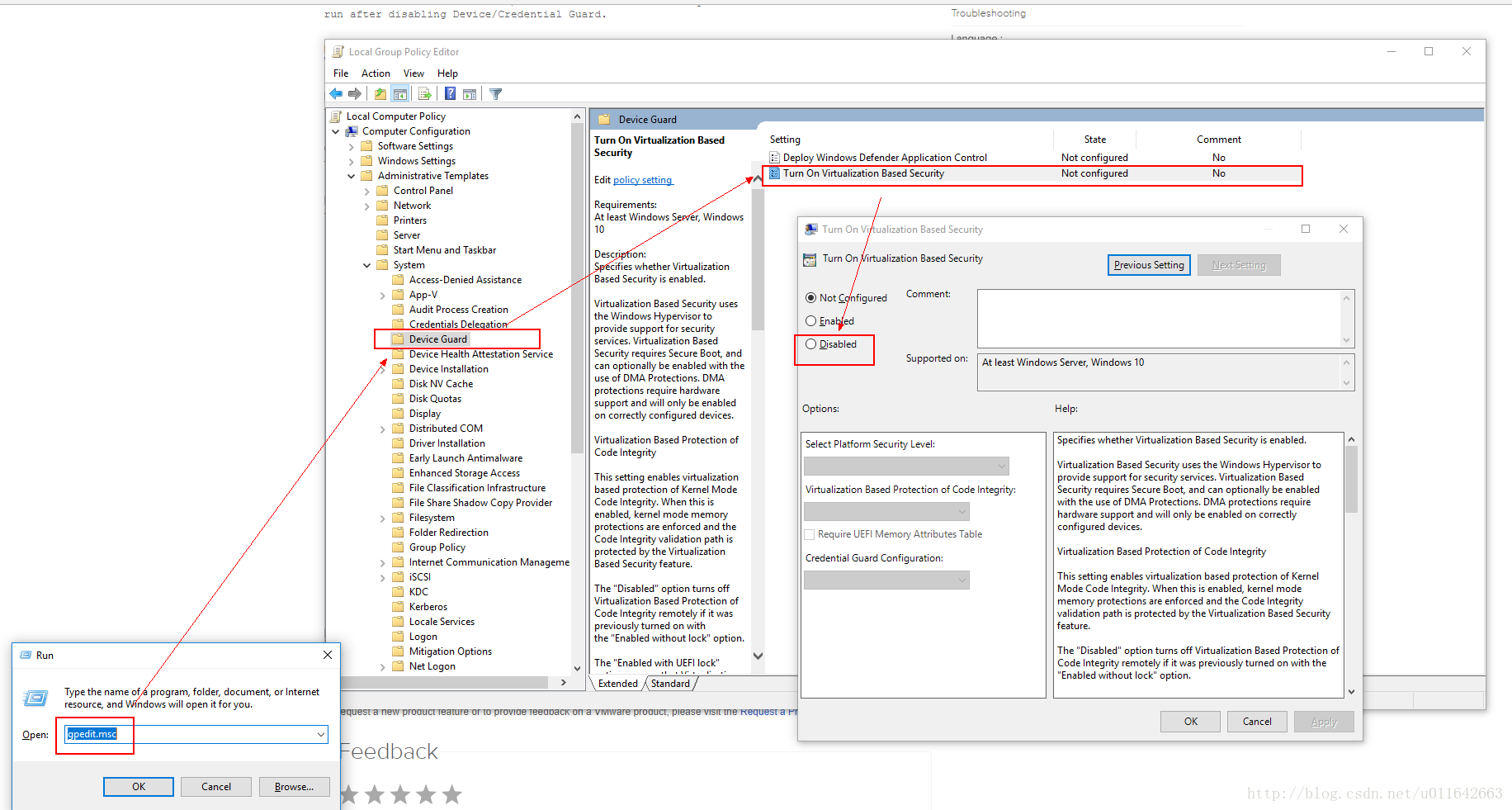Collapse the Administrative Templates node
The width and height of the screenshot is (1512, 810).
[x=352, y=176]
